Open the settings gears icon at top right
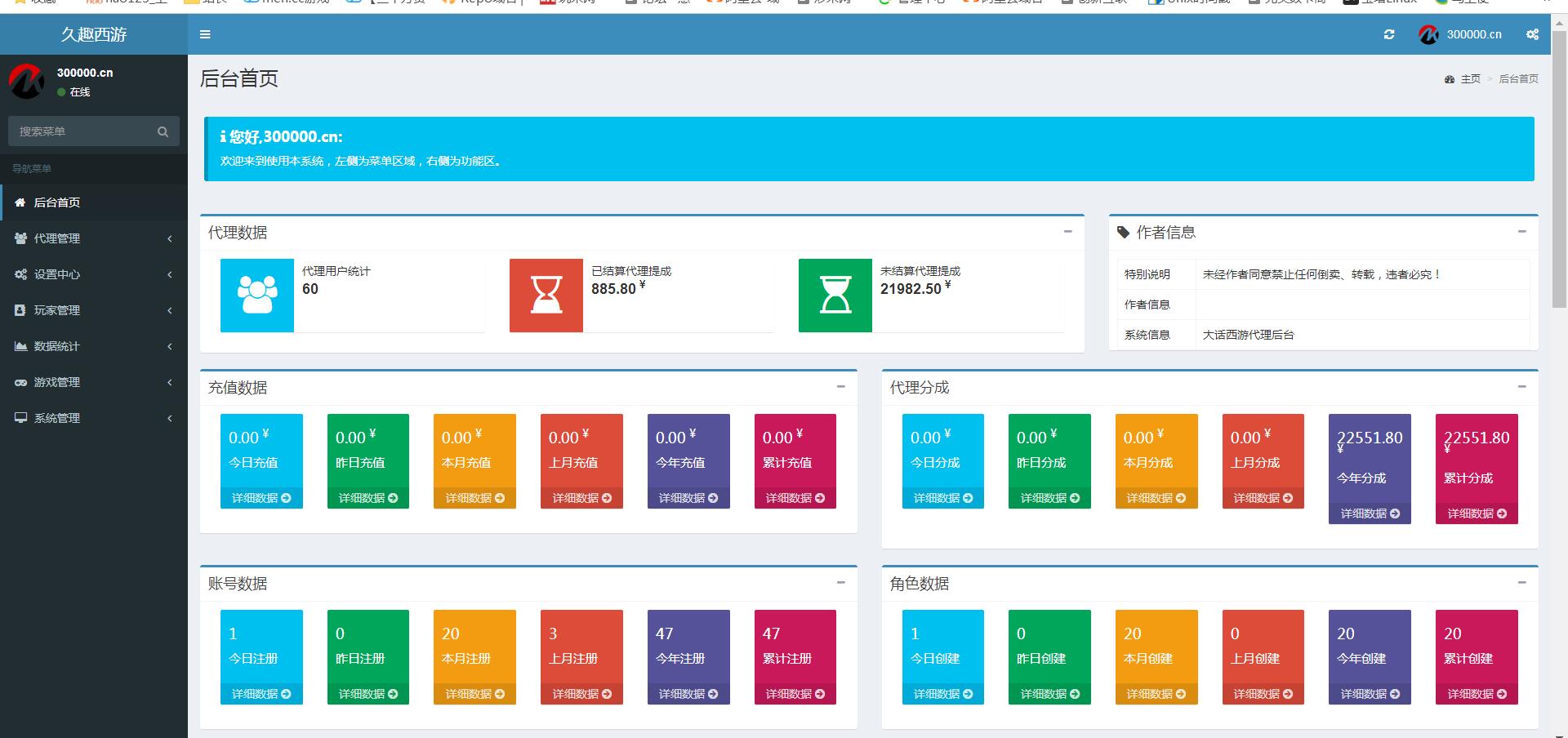Image resolution: width=1568 pixels, height=738 pixels. click(x=1532, y=34)
